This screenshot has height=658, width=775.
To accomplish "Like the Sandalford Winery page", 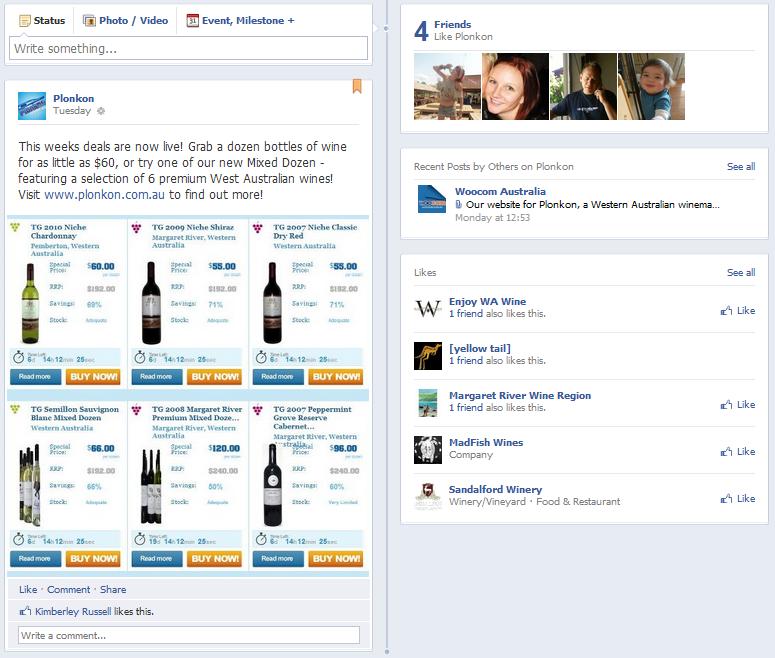I will coord(738,498).
